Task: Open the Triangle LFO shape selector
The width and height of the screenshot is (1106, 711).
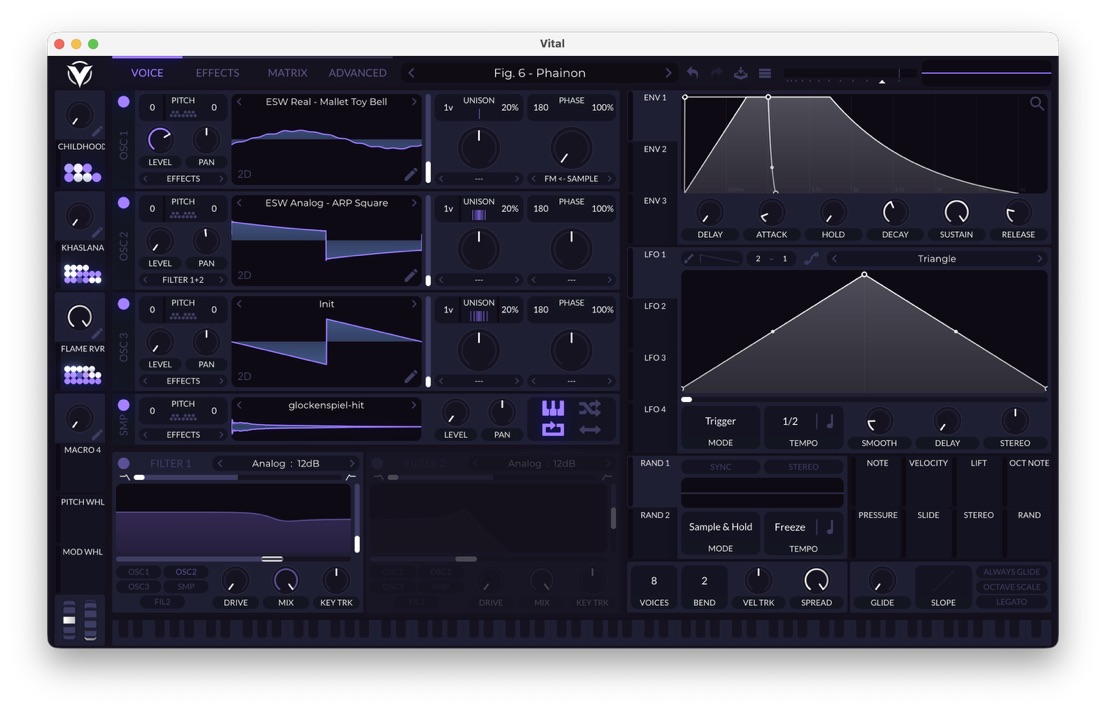Action: click(x=936, y=259)
